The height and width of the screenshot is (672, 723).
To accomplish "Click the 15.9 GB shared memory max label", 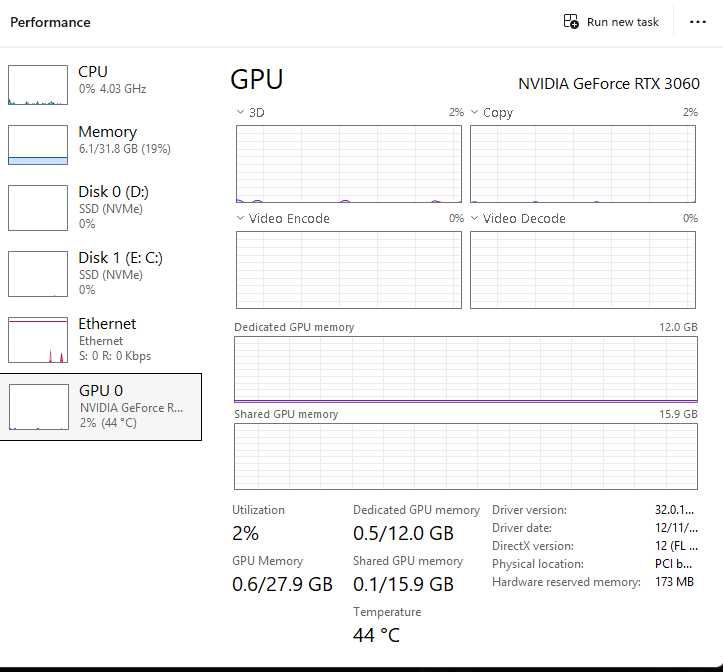I will (x=678, y=414).
